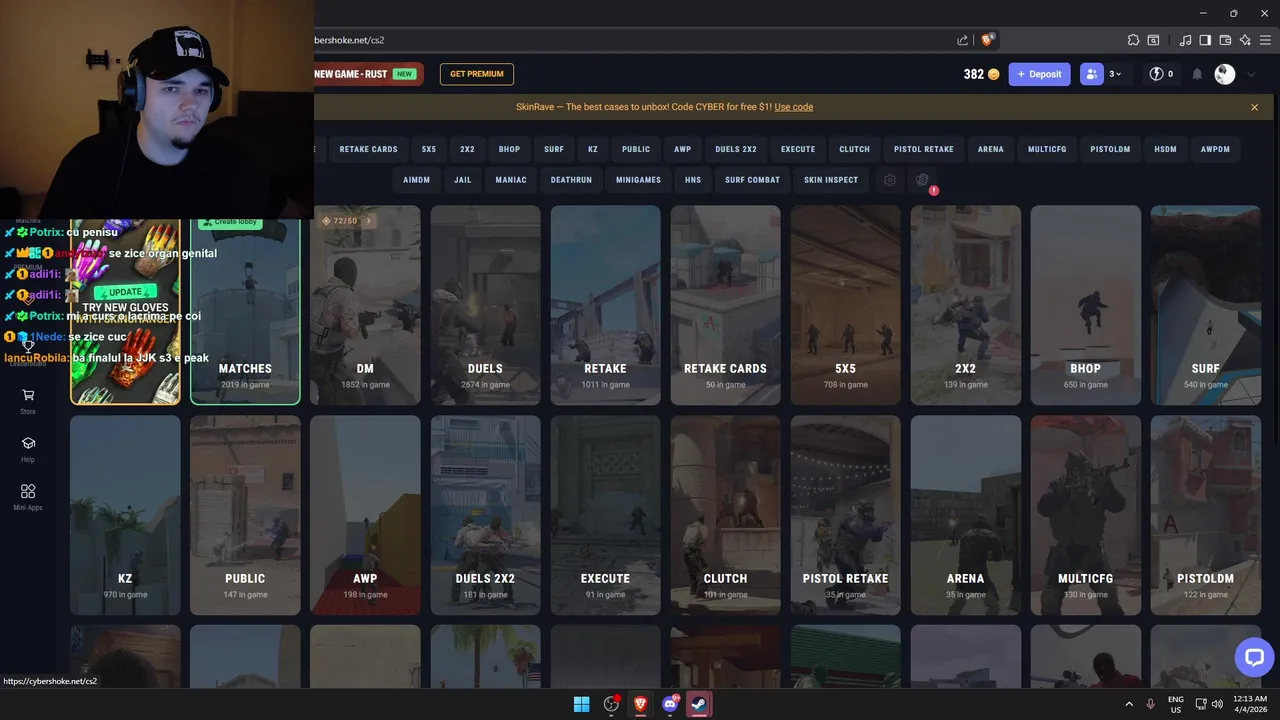
Task: Open the ARENA game mode card
Action: [x=965, y=515]
